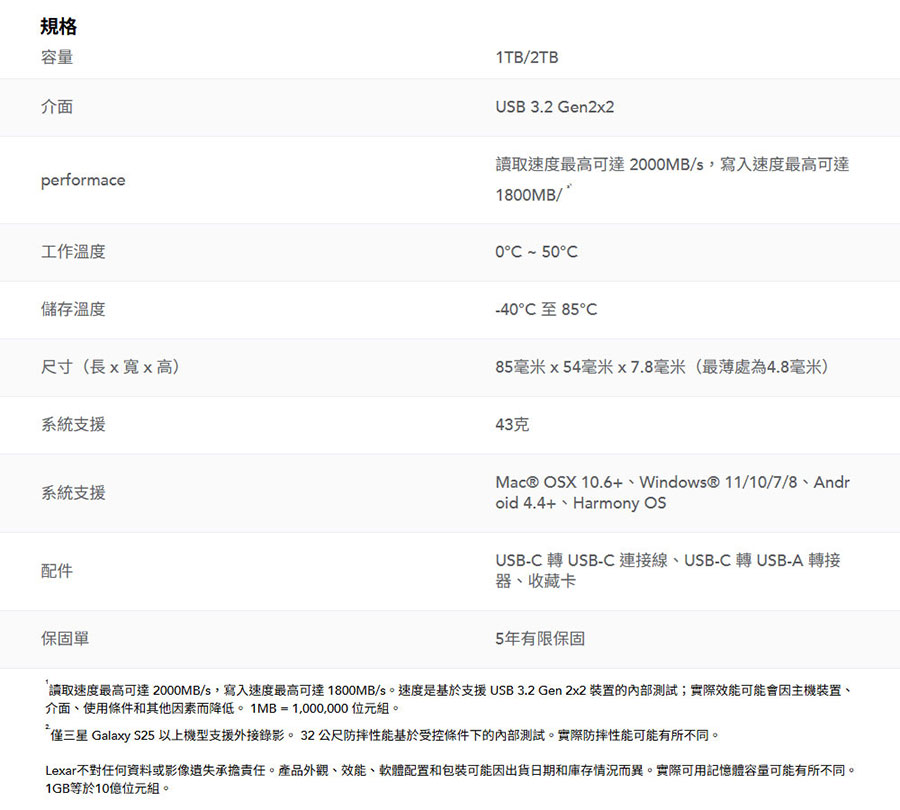Select the 容量 label
900x810 pixels.
pos(57,57)
